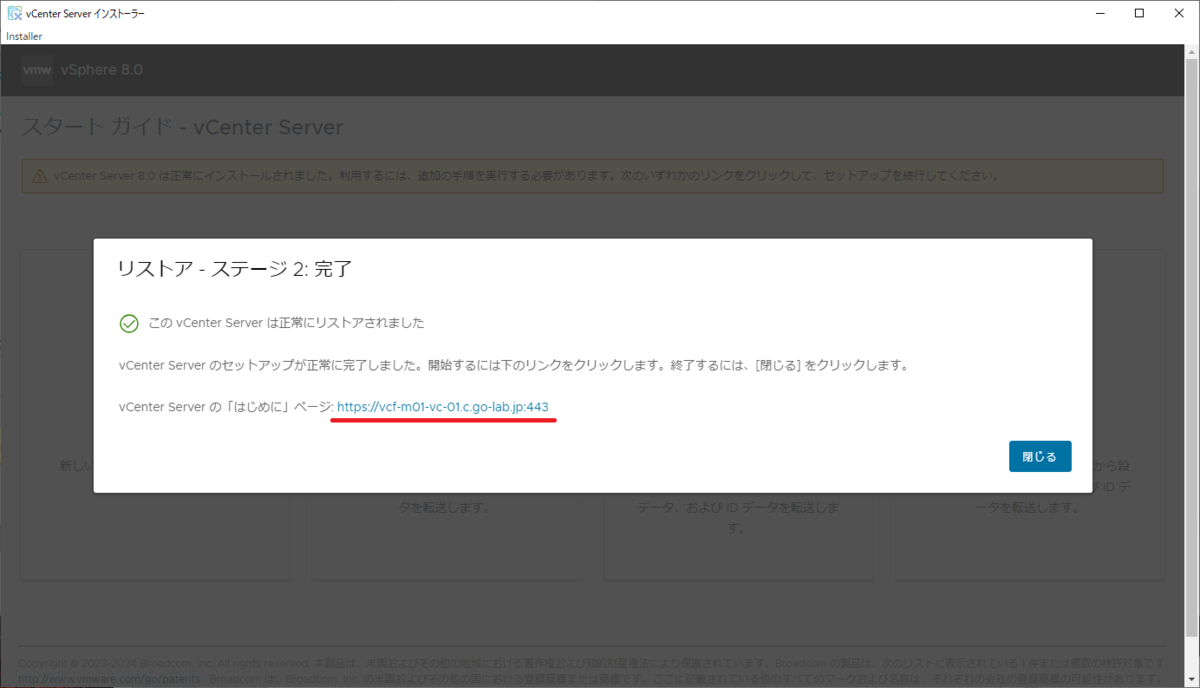Screen dimensions: 1200x688
Task: Maximize the vCenter Server installer window
Action: [1139, 13]
